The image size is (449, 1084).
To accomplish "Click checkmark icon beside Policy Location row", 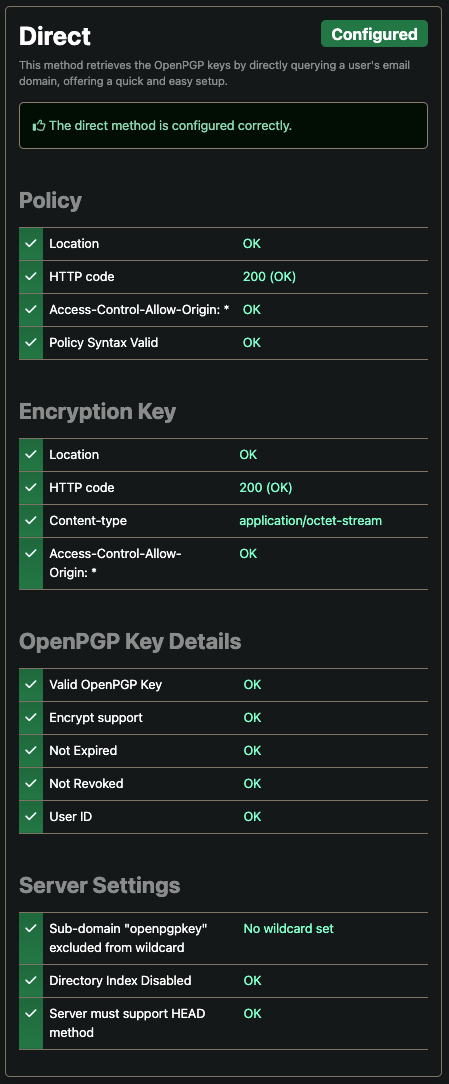I will pos(30,243).
